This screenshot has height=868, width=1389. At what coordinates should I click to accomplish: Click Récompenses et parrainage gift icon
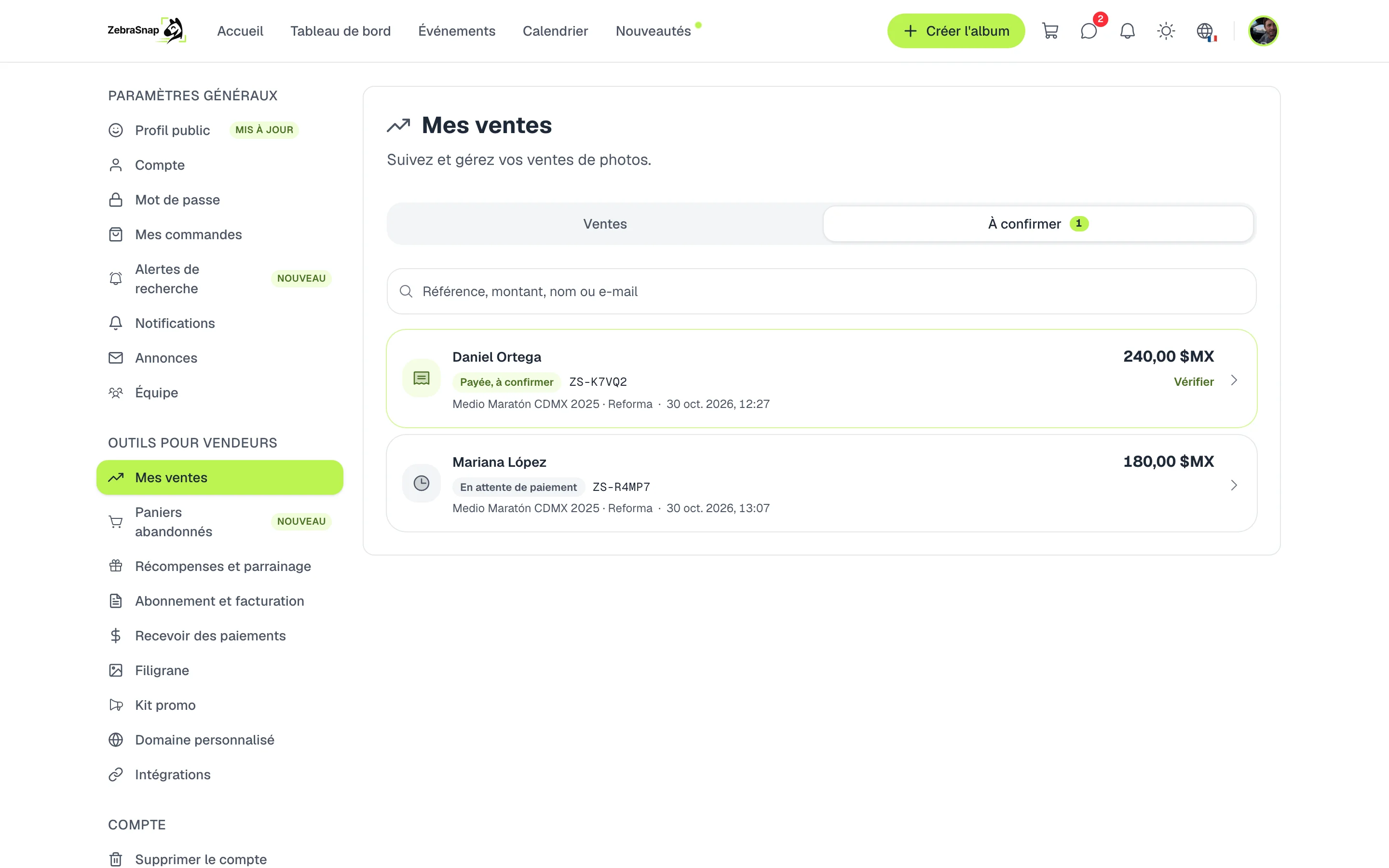coord(115,567)
